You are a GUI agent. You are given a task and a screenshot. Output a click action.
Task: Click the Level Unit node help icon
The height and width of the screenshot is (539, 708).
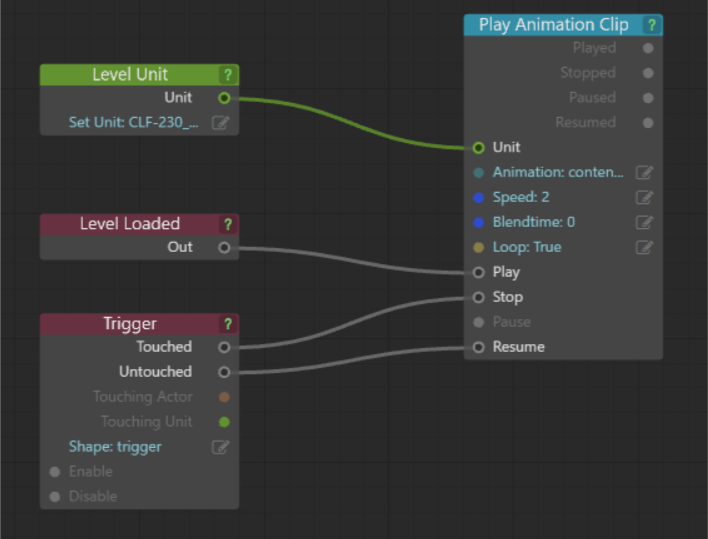click(228, 75)
